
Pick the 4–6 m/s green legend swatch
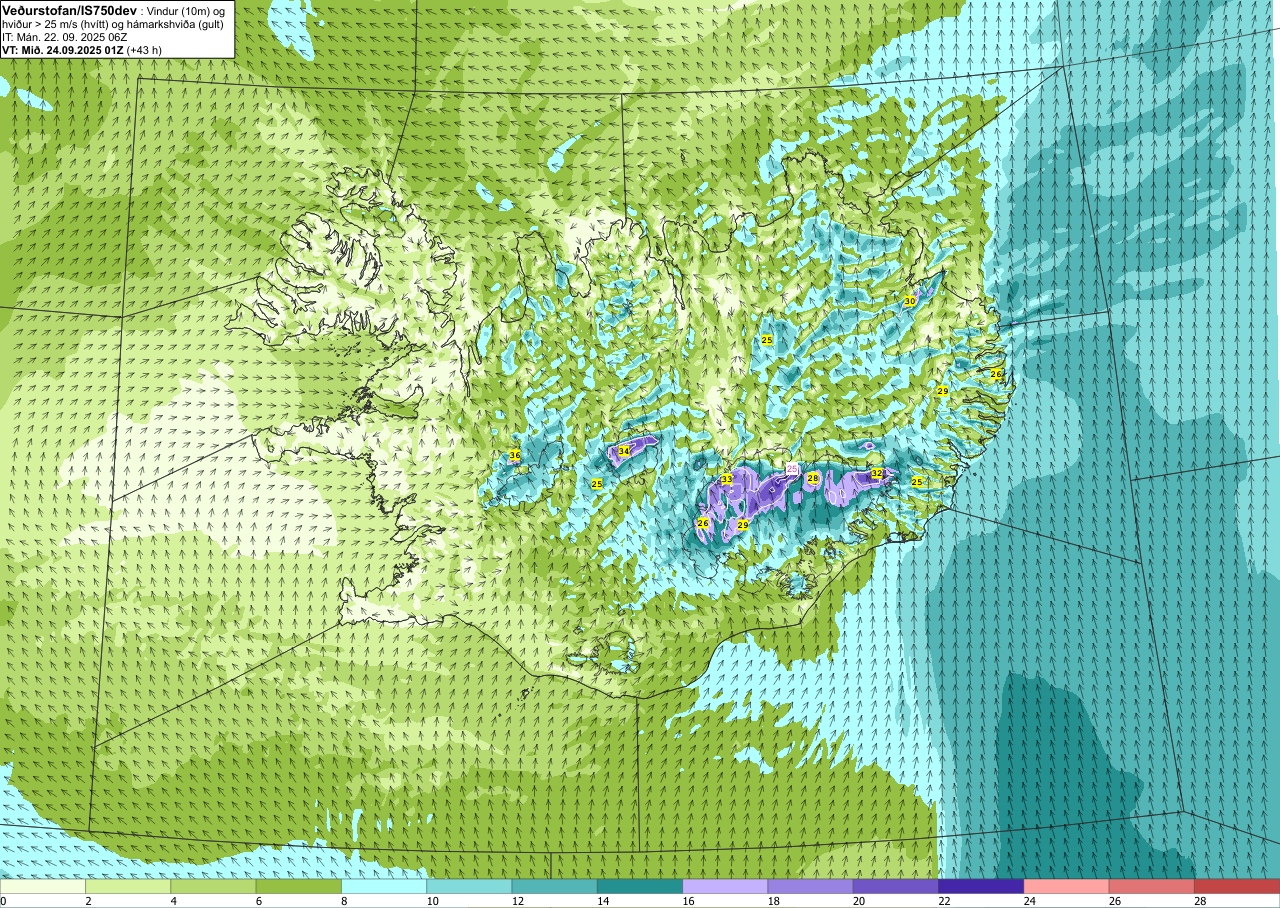[213, 886]
